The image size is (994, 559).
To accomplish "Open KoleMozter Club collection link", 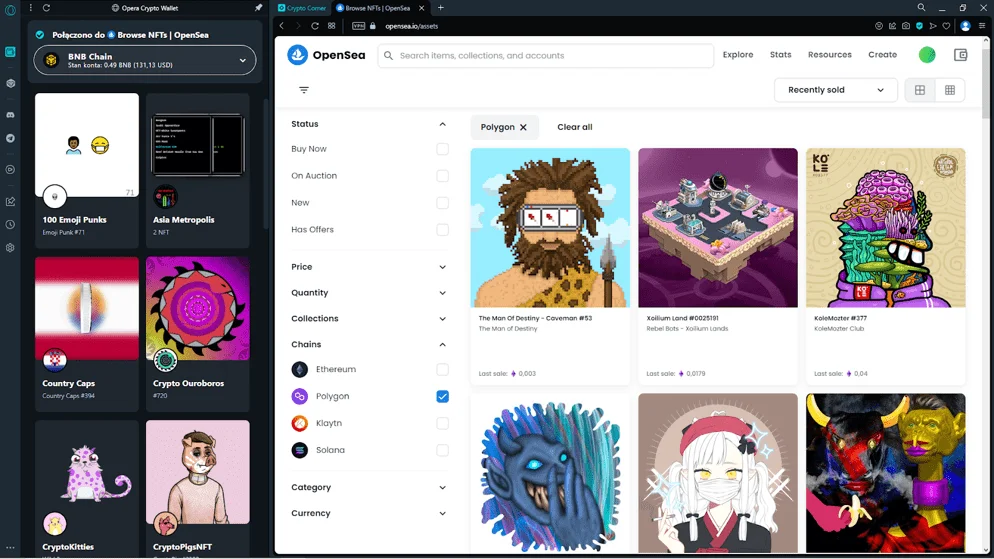I will coord(839,328).
